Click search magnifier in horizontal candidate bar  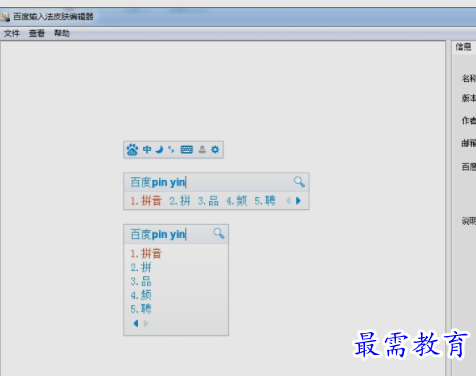tap(299, 182)
